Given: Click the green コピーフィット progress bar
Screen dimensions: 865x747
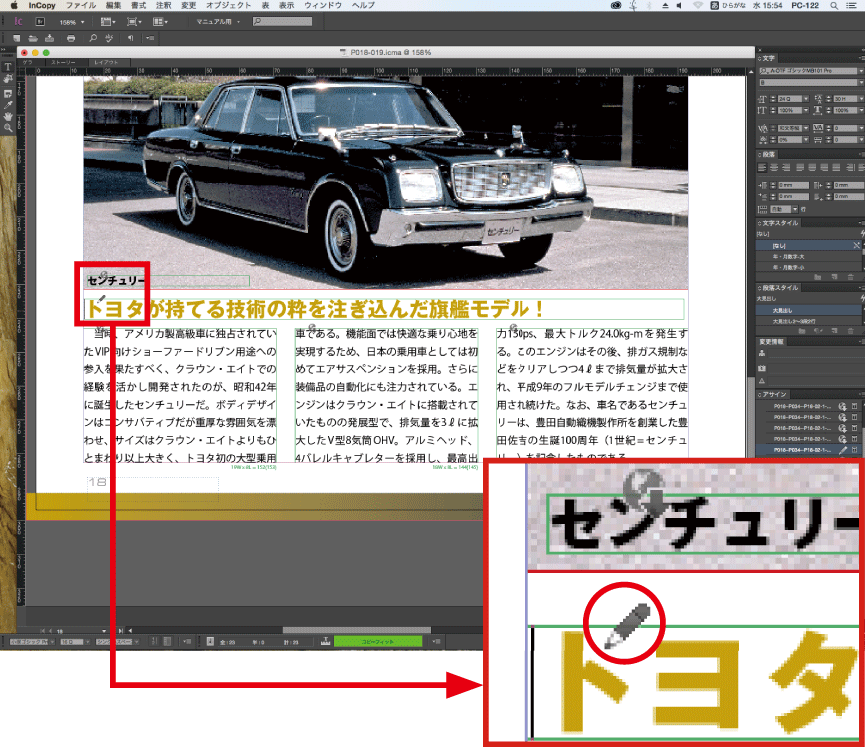Looking at the screenshot, I should [378, 642].
